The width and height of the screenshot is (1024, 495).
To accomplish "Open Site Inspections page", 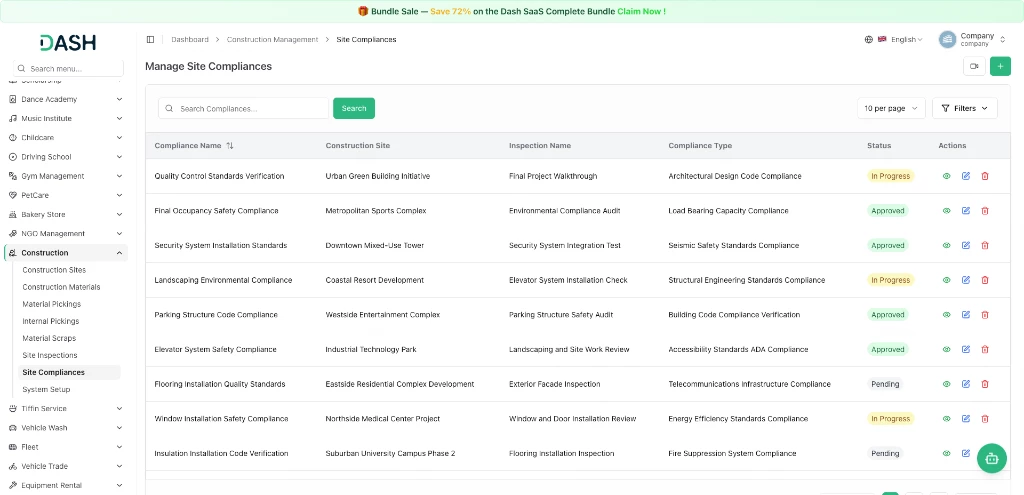I will click(50, 355).
